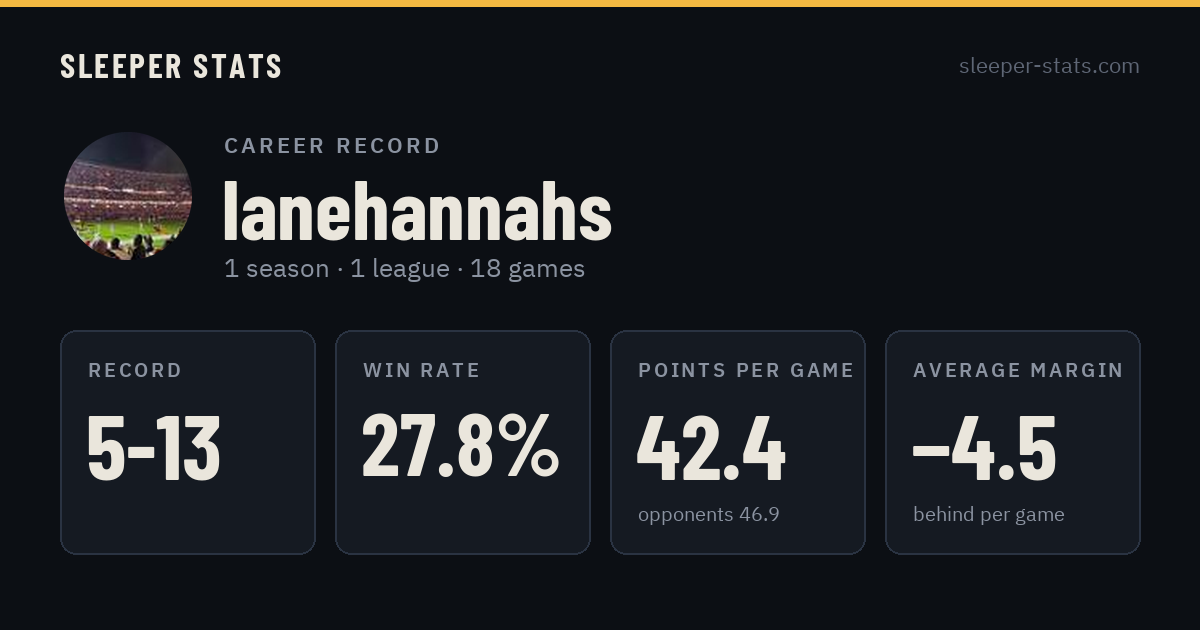This screenshot has height=630, width=1200.
Task: Click the AVERAGE MARGIN label
Action: coord(1018,370)
